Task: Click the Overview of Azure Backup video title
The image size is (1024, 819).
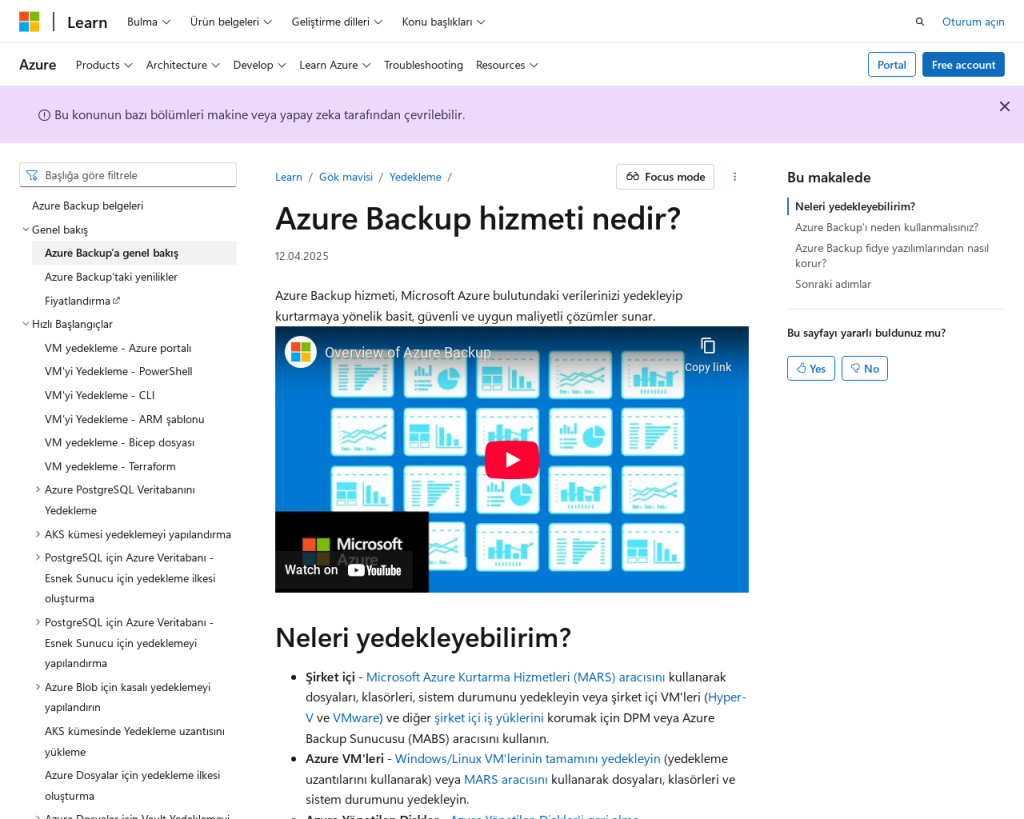Action: coord(408,353)
